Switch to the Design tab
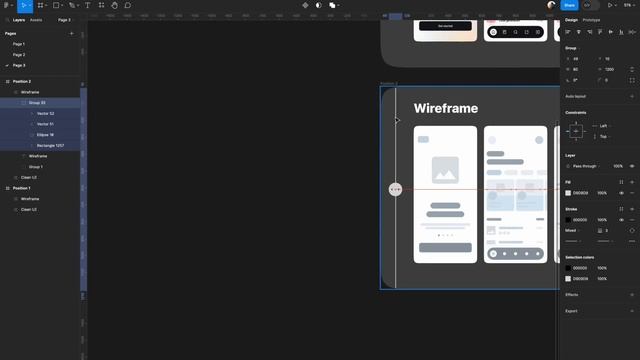Image resolution: width=640 pixels, height=360 pixels. [x=571, y=20]
